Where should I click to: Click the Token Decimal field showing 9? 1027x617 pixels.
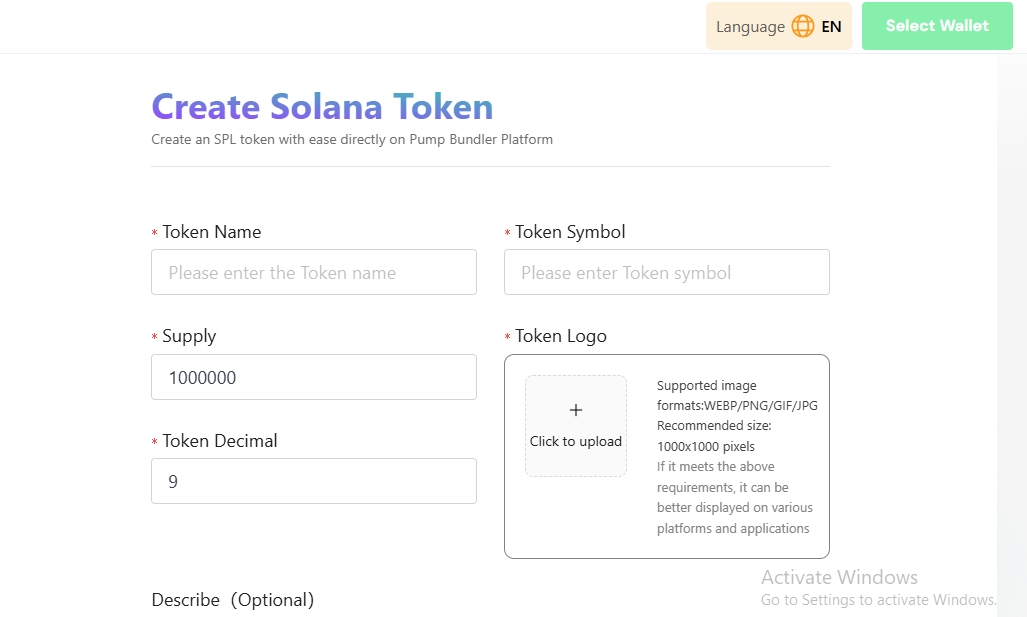click(313, 482)
